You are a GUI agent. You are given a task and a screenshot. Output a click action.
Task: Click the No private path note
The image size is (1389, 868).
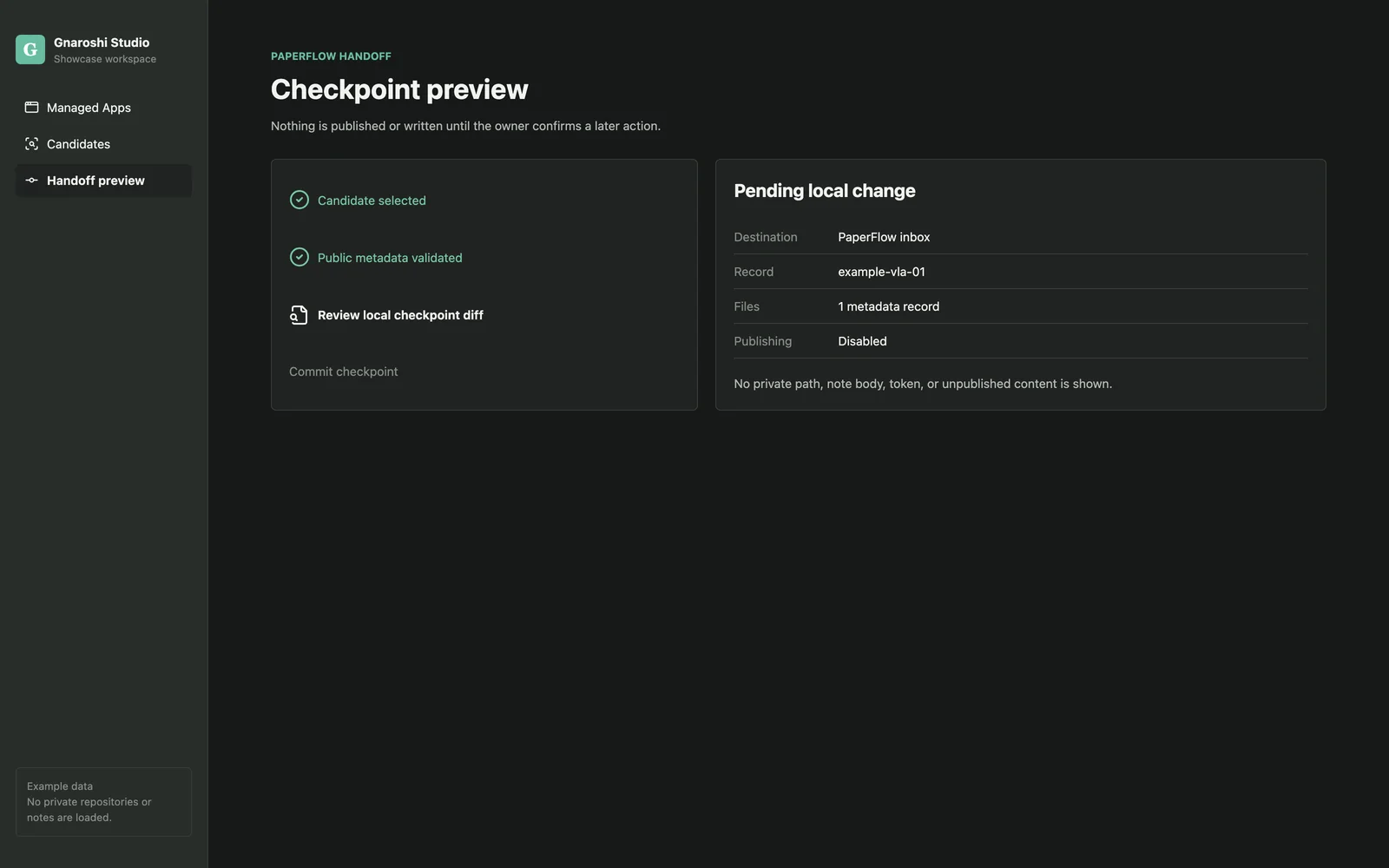tap(923, 384)
